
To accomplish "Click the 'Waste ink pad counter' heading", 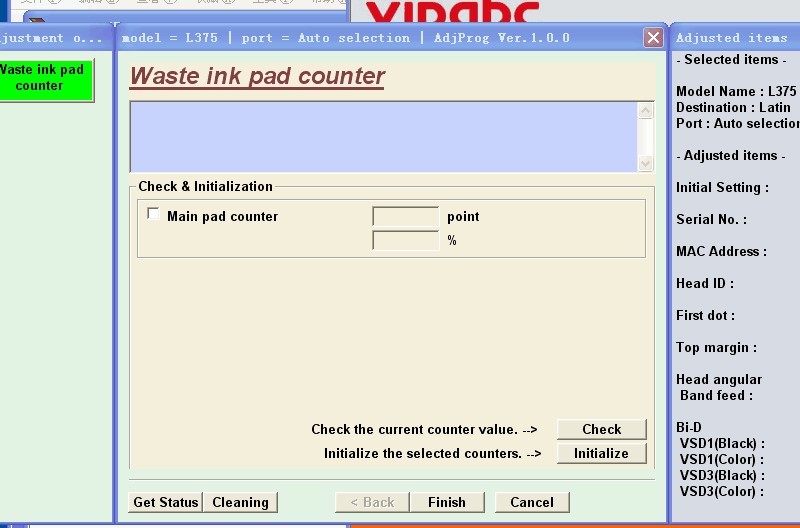I will point(257,77).
